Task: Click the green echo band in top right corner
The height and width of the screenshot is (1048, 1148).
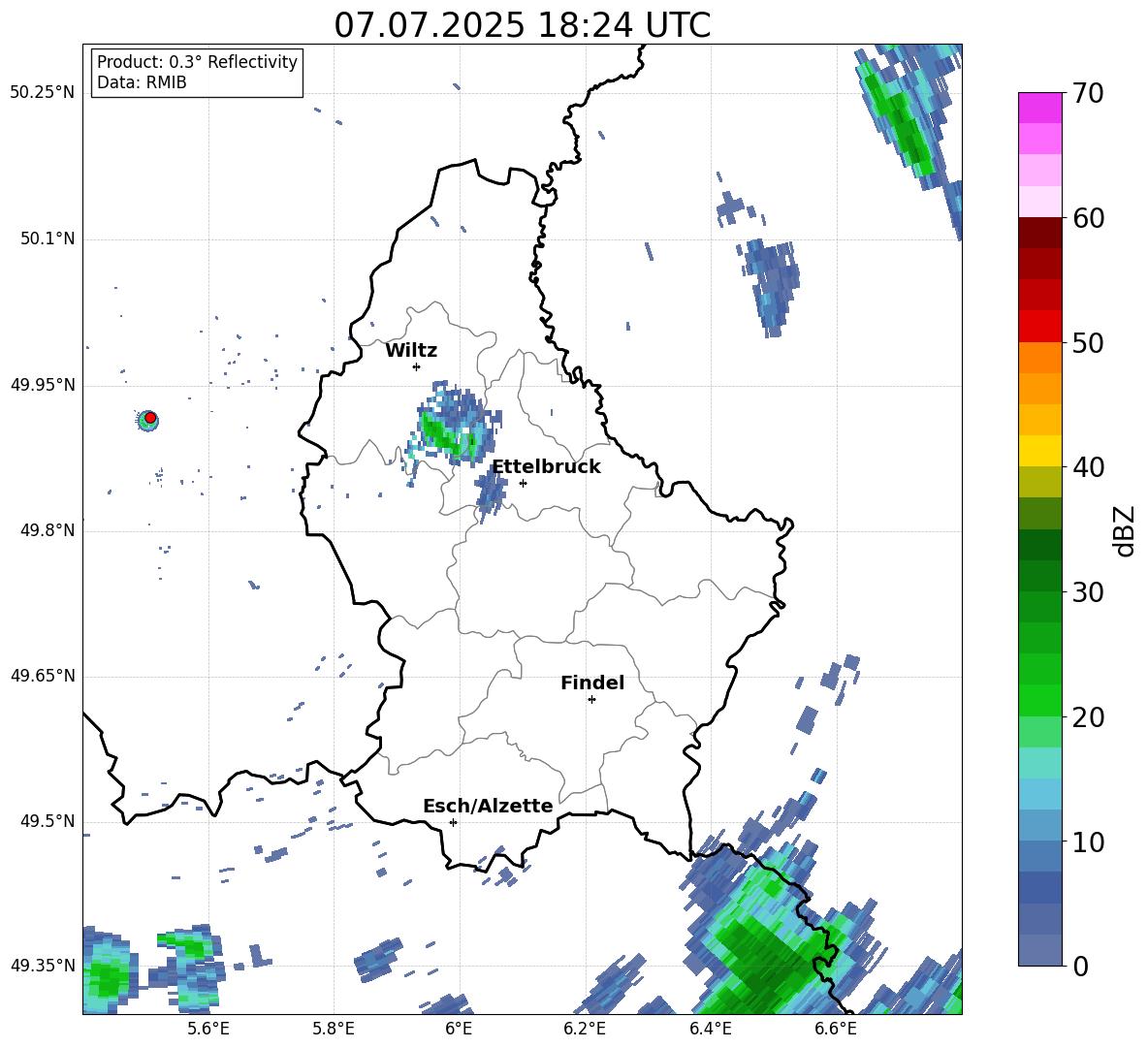Action: (899, 121)
